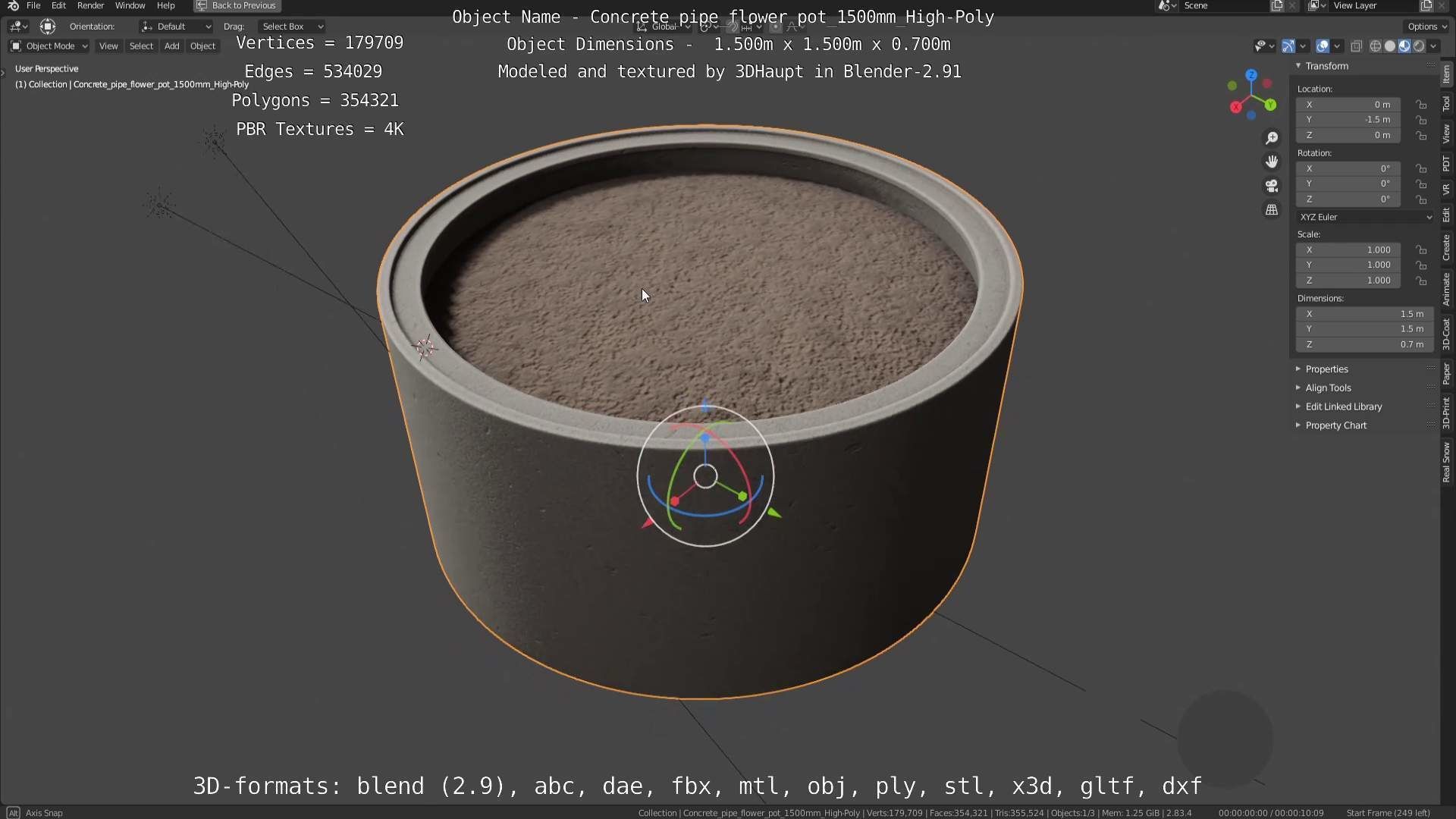Viewport: 1456px width, 819px height.
Task: Click the new scene copy icon
Action: [x=1277, y=5]
